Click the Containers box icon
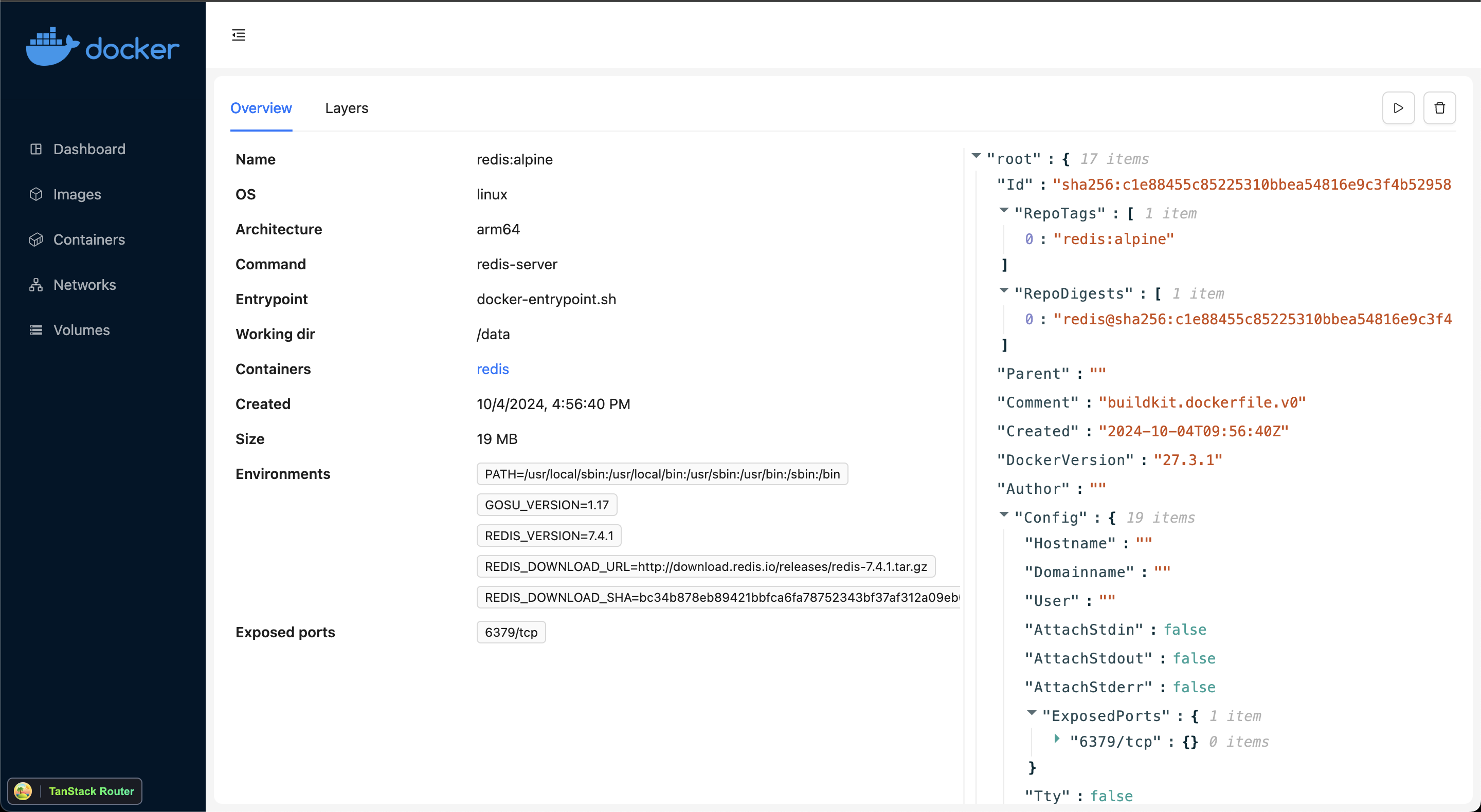This screenshot has height=812, width=1481. [x=36, y=239]
